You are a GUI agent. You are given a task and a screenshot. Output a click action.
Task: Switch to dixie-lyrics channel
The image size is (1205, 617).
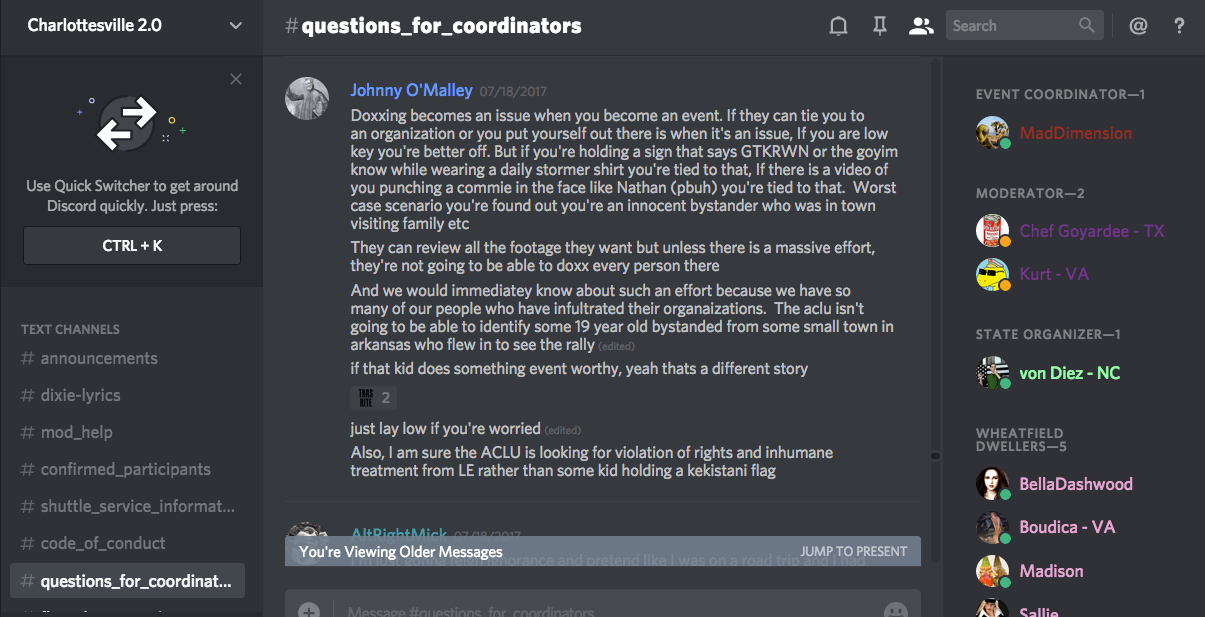[80, 395]
